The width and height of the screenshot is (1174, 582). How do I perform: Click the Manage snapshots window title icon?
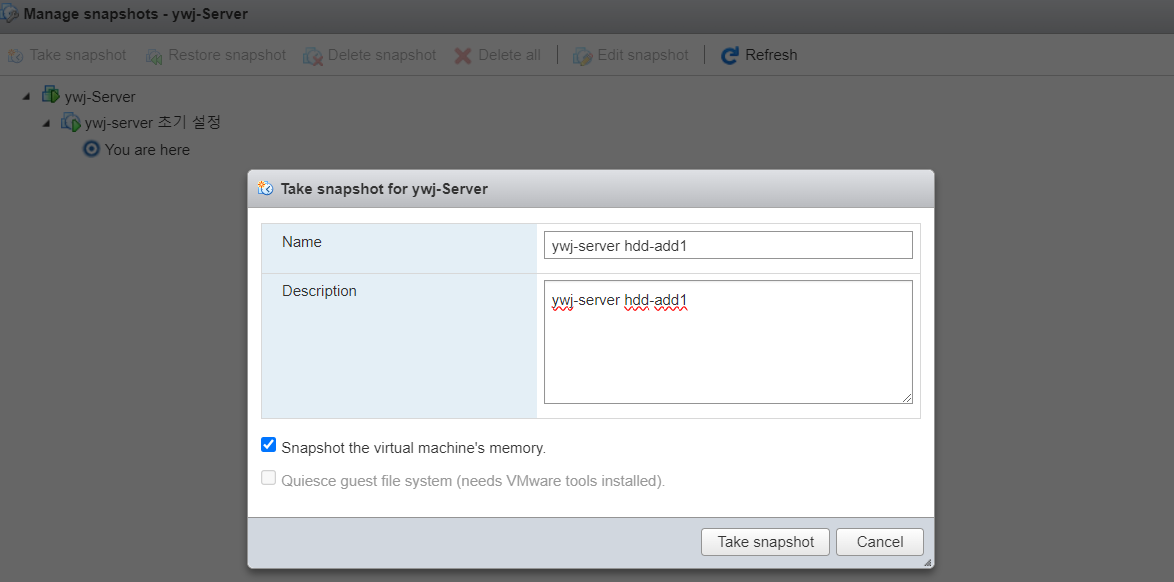(10, 13)
